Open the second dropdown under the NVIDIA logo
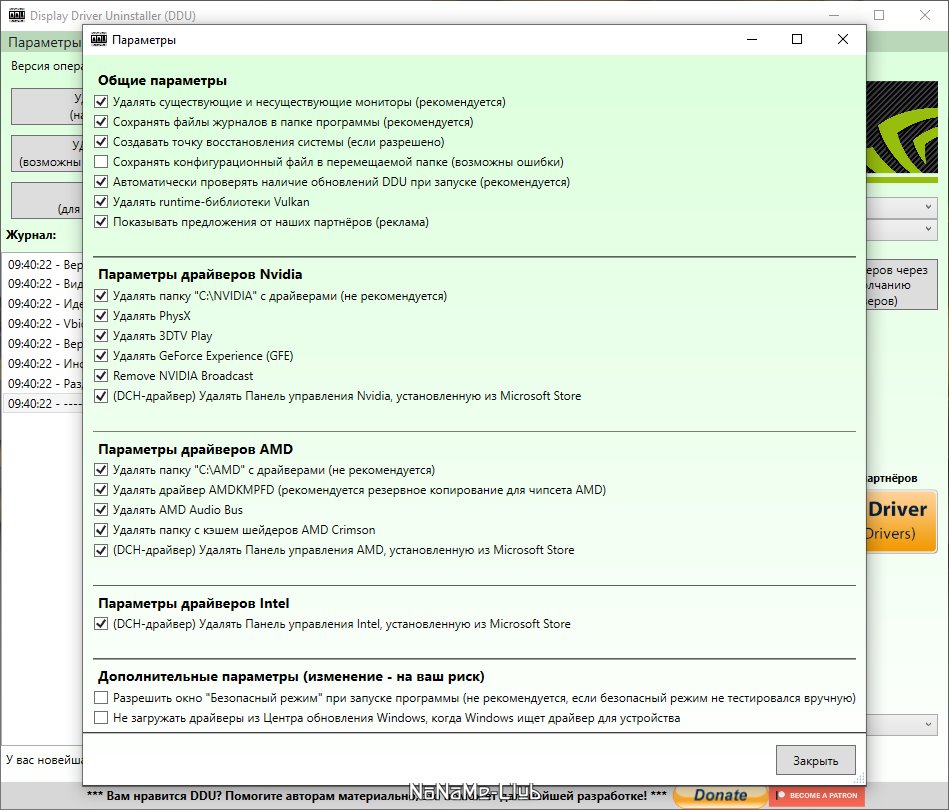This screenshot has width=949, height=810. (902, 229)
